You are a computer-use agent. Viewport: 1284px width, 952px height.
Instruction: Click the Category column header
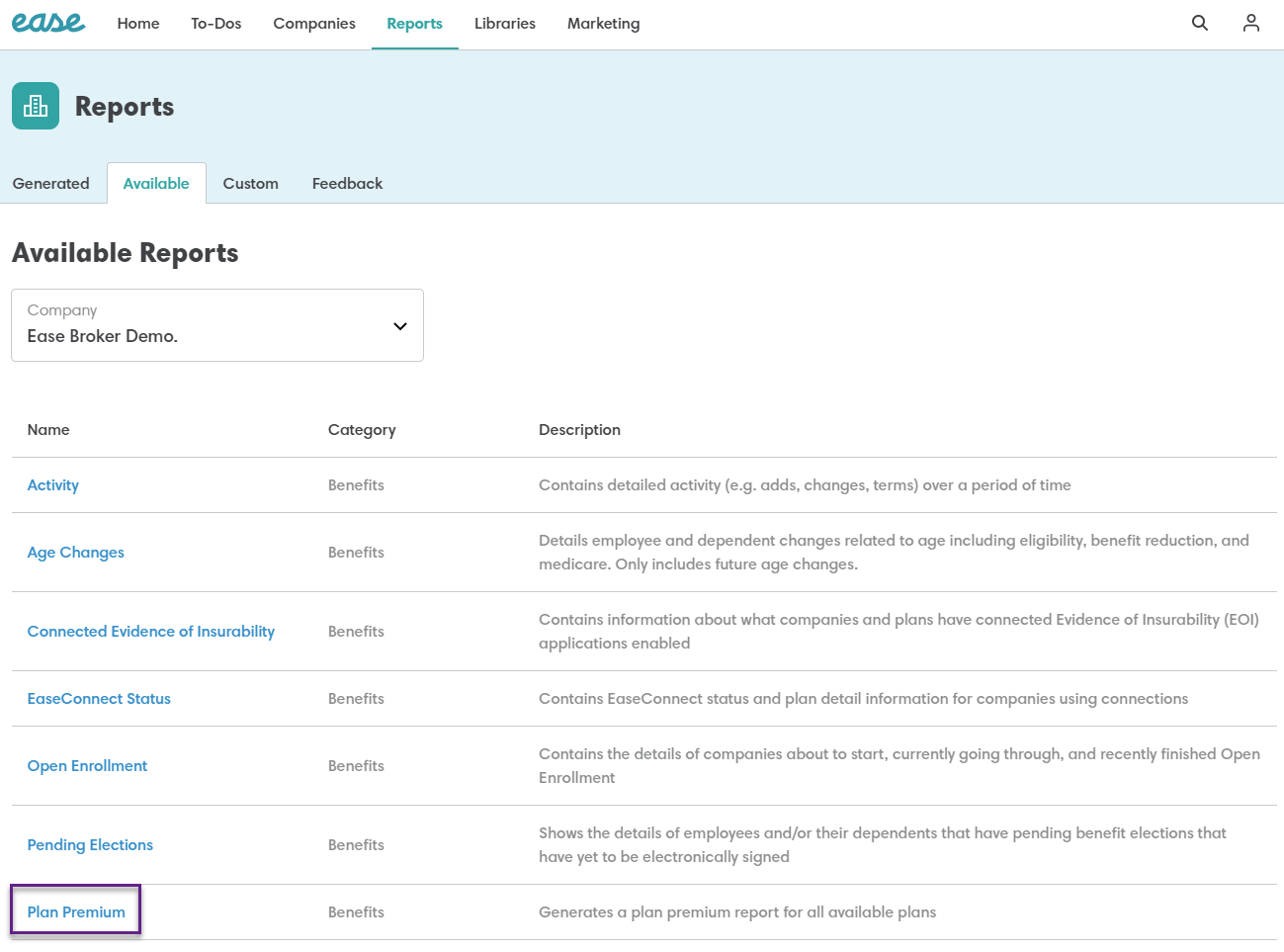click(x=362, y=430)
